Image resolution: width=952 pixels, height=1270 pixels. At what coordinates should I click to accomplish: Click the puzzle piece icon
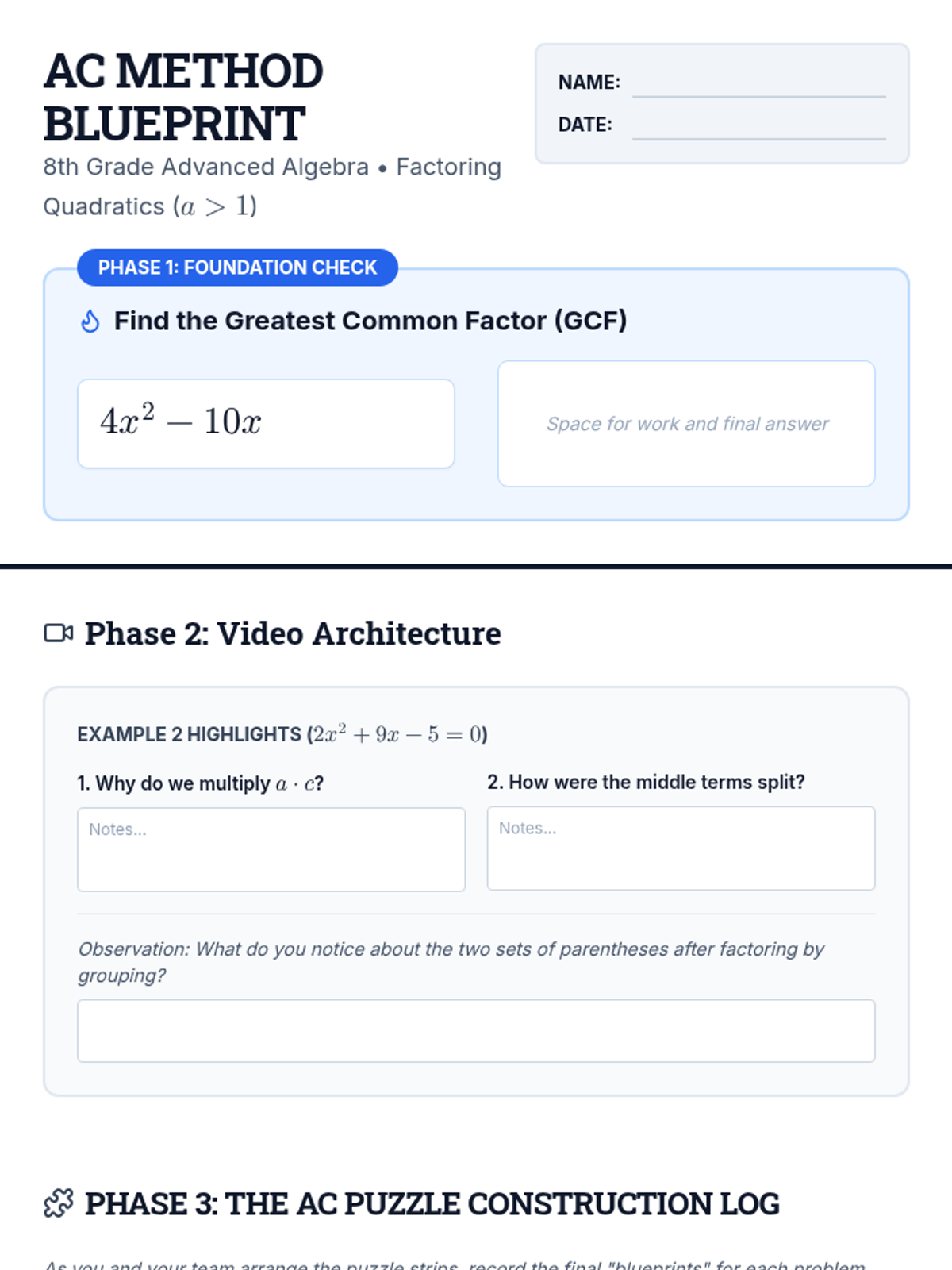coord(59,1203)
